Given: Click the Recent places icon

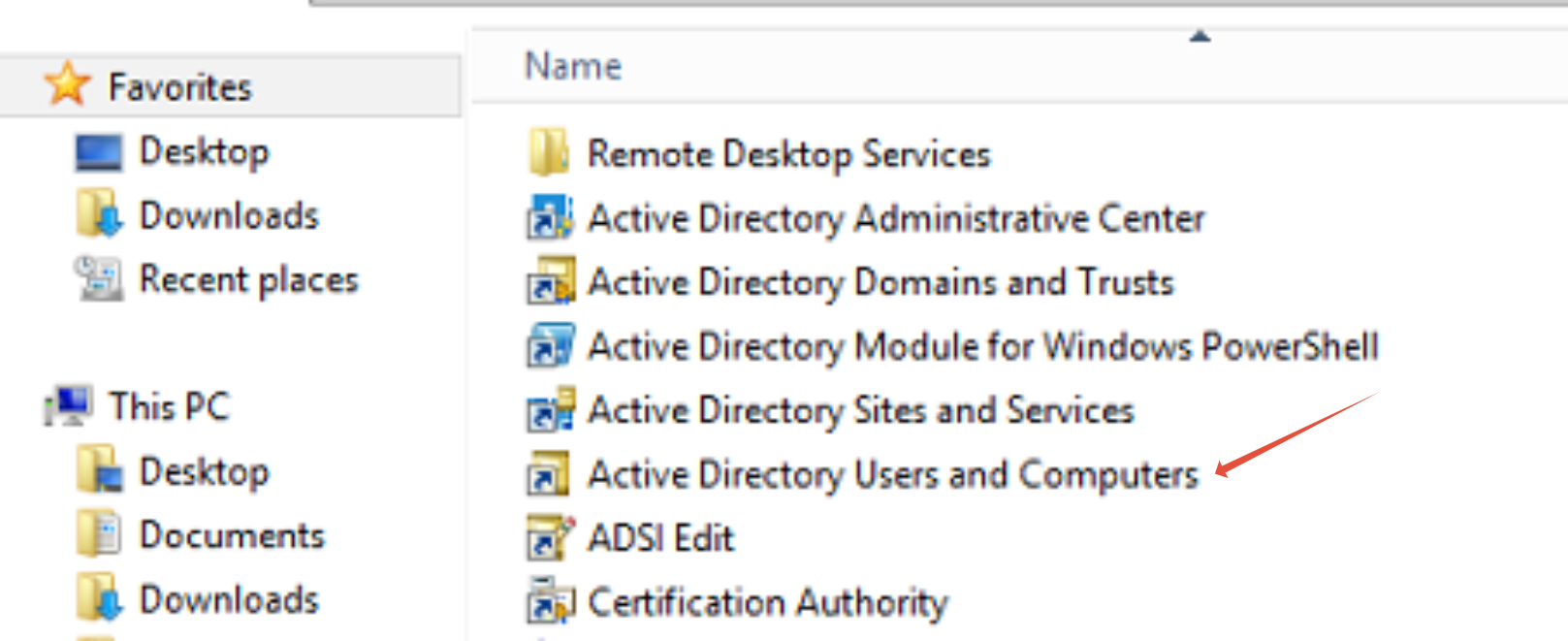Looking at the screenshot, I should pos(99,278).
